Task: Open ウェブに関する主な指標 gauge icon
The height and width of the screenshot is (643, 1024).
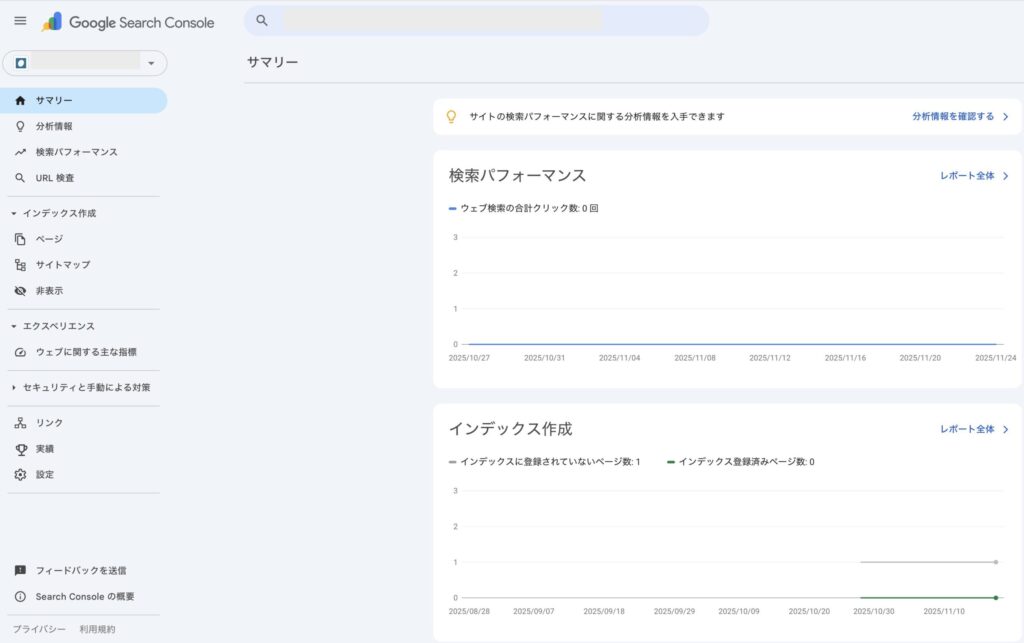Action: 20,352
